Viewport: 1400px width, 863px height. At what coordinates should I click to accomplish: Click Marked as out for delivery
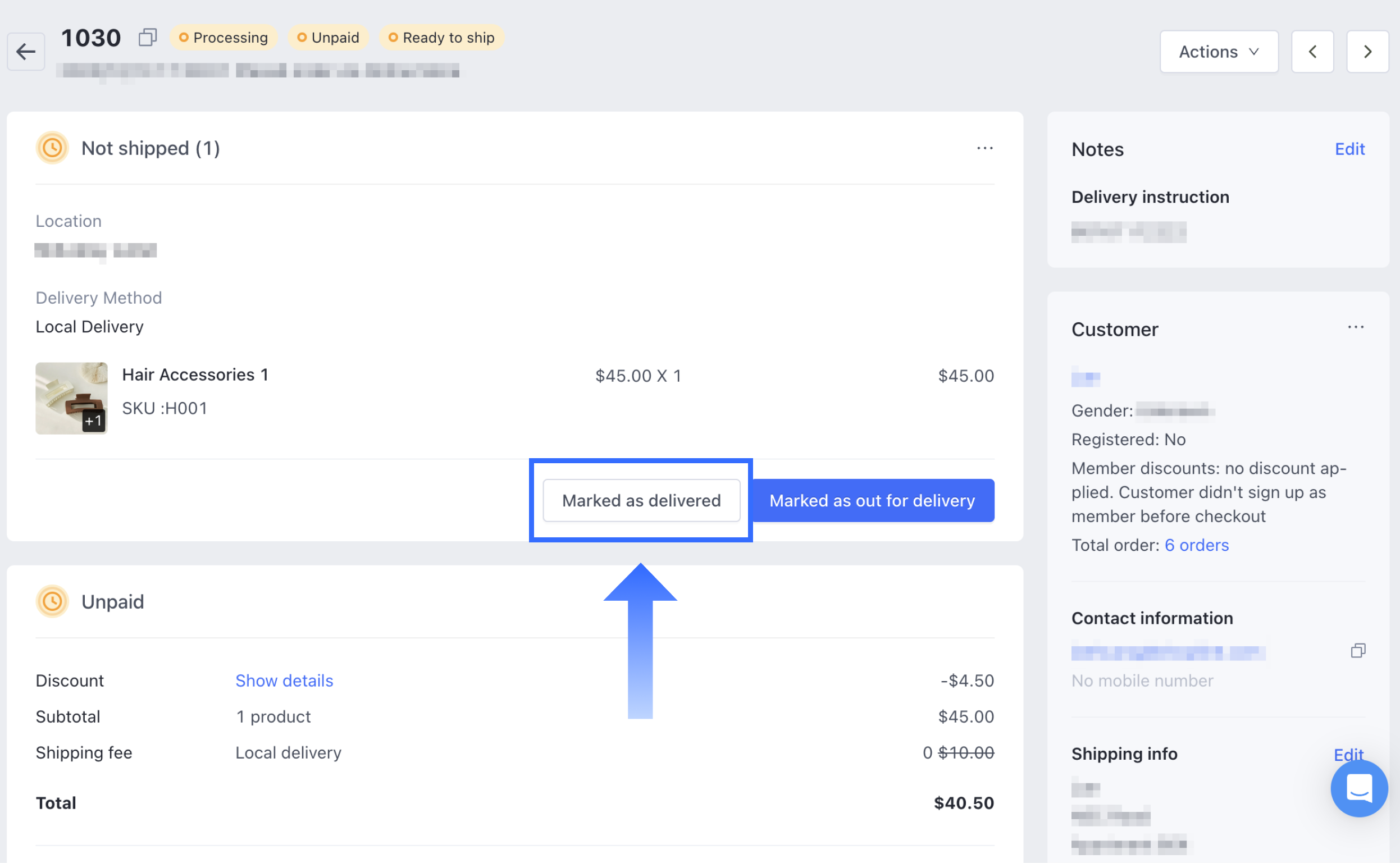coord(872,501)
